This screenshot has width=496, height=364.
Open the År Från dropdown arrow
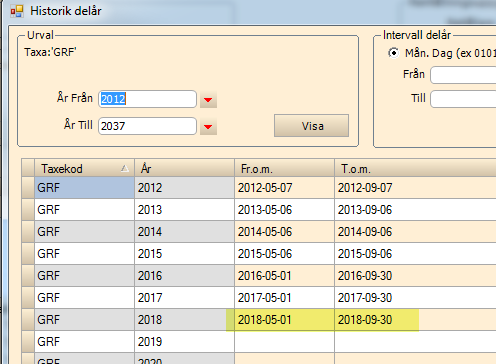point(208,99)
